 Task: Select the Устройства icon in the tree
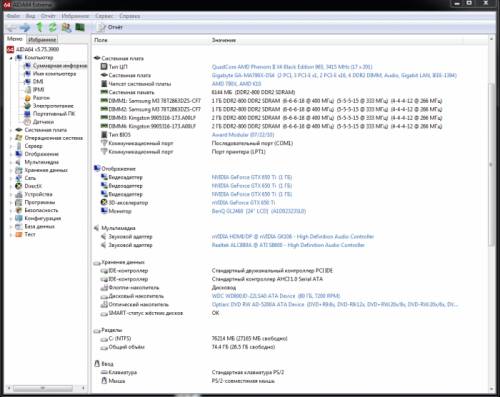19,194
